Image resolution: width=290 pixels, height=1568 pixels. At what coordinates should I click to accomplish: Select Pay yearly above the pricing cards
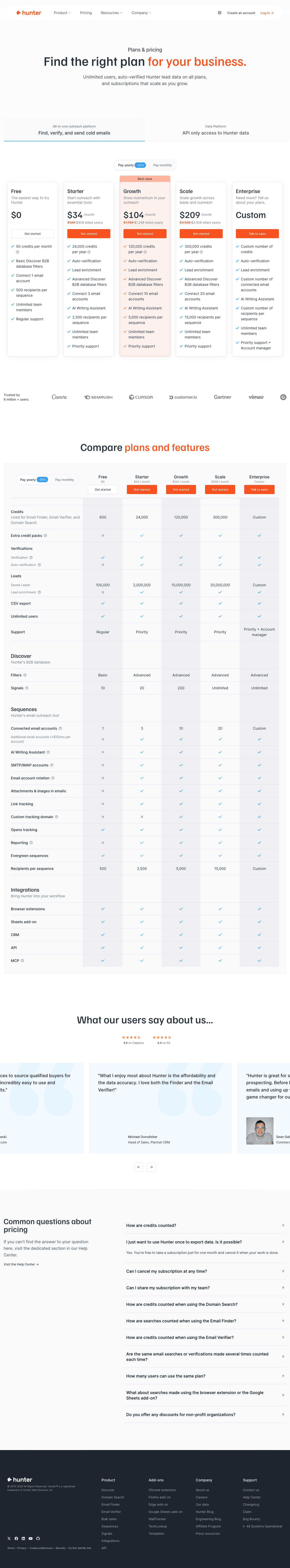pyautogui.click(x=131, y=165)
